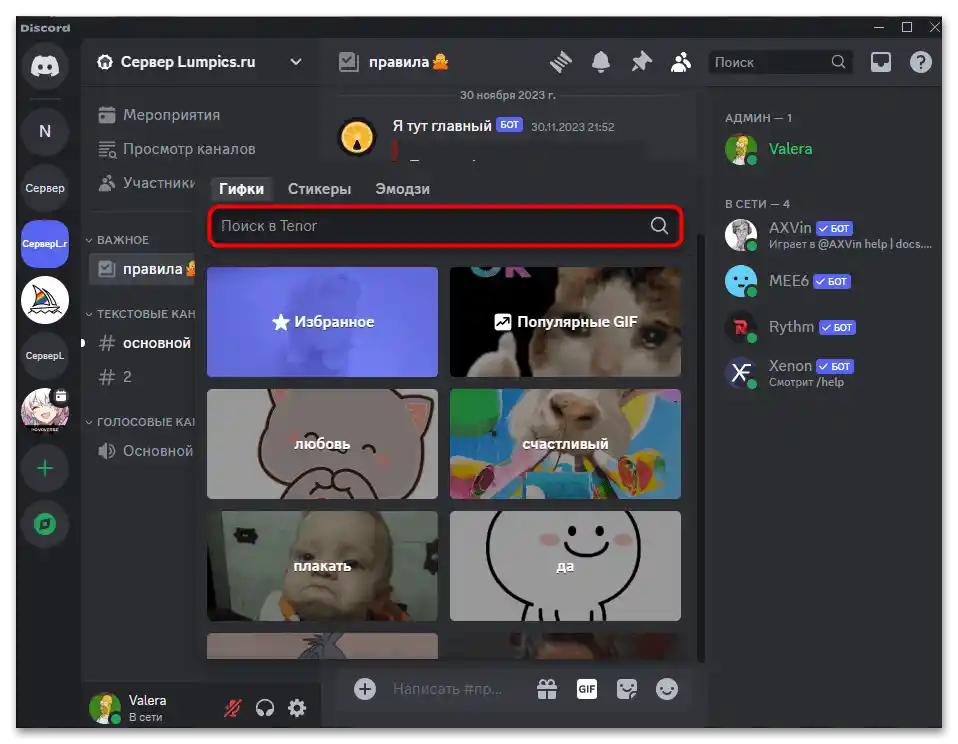This screenshot has height=744, width=958.
Task: Open the emoji smiley picker icon
Action: point(667,689)
